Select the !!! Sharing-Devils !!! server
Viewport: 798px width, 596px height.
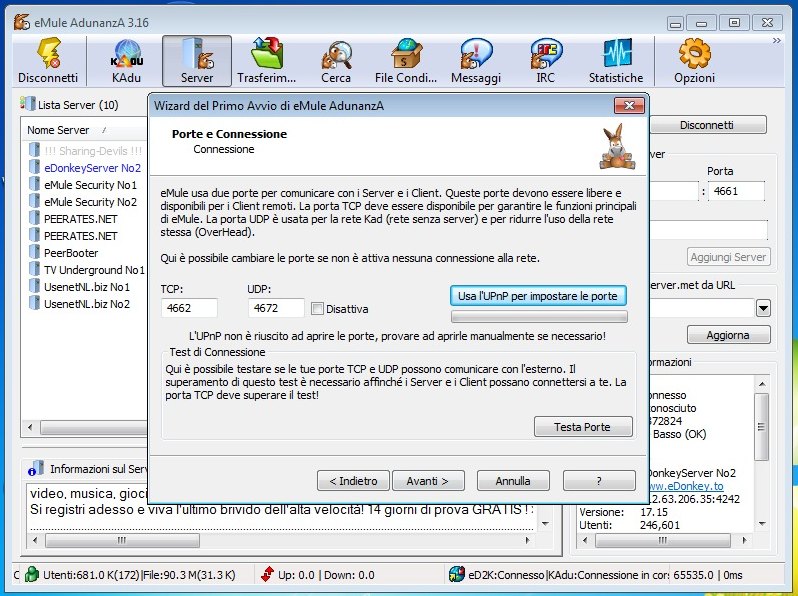coord(93,151)
